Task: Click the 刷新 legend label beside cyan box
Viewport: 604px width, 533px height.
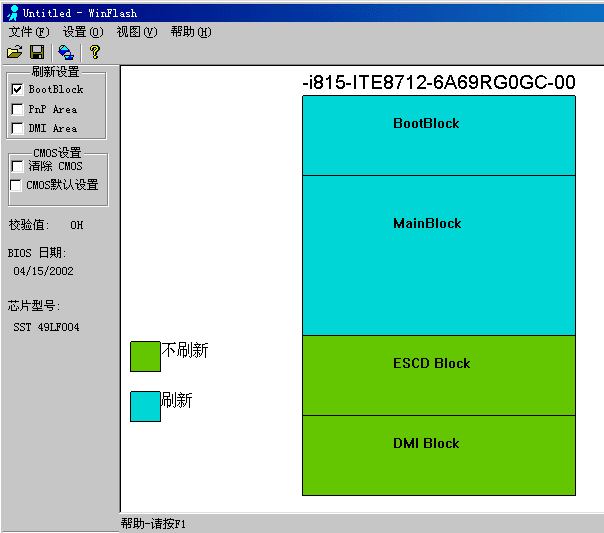Action: point(176,400)
